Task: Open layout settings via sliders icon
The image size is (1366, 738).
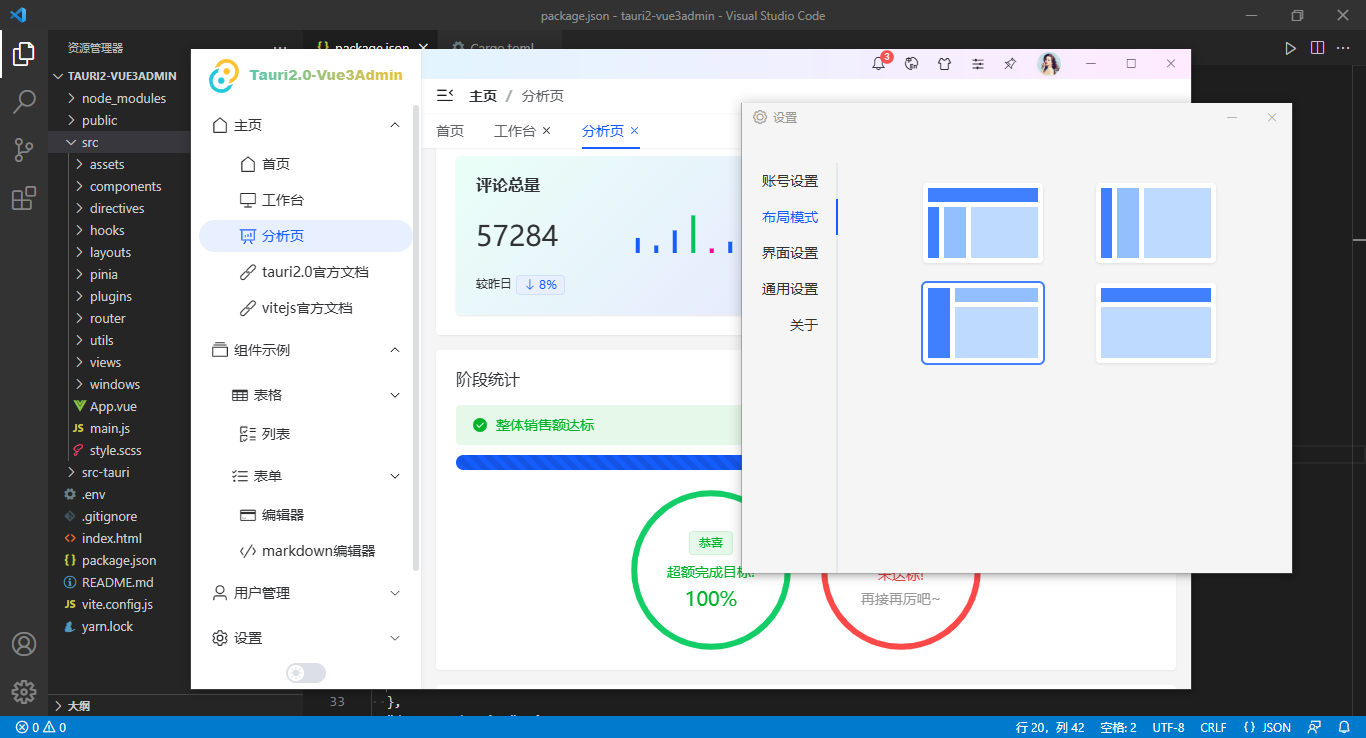Action: tap(977, 62)
